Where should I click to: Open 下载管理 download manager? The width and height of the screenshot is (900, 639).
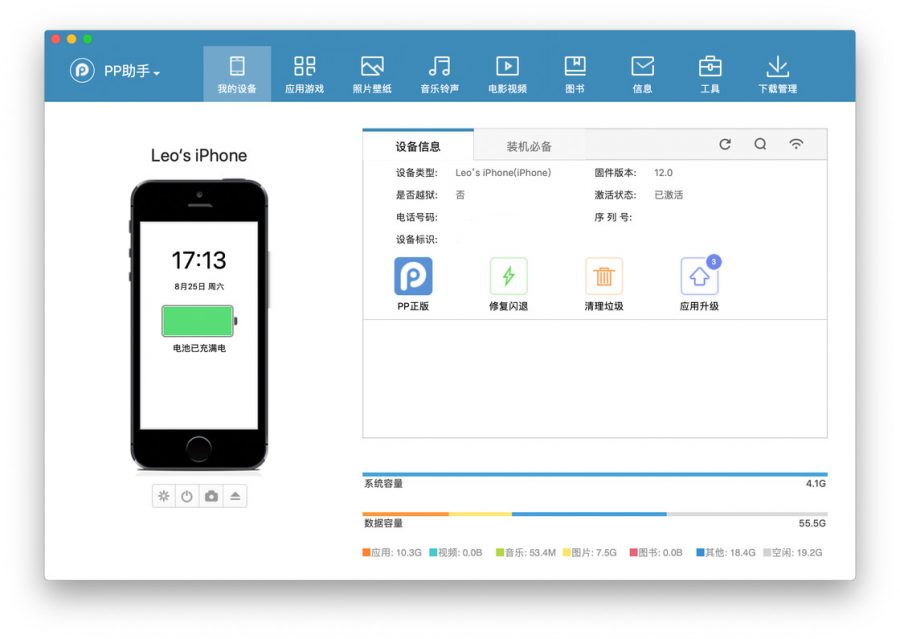pos(778,74)
